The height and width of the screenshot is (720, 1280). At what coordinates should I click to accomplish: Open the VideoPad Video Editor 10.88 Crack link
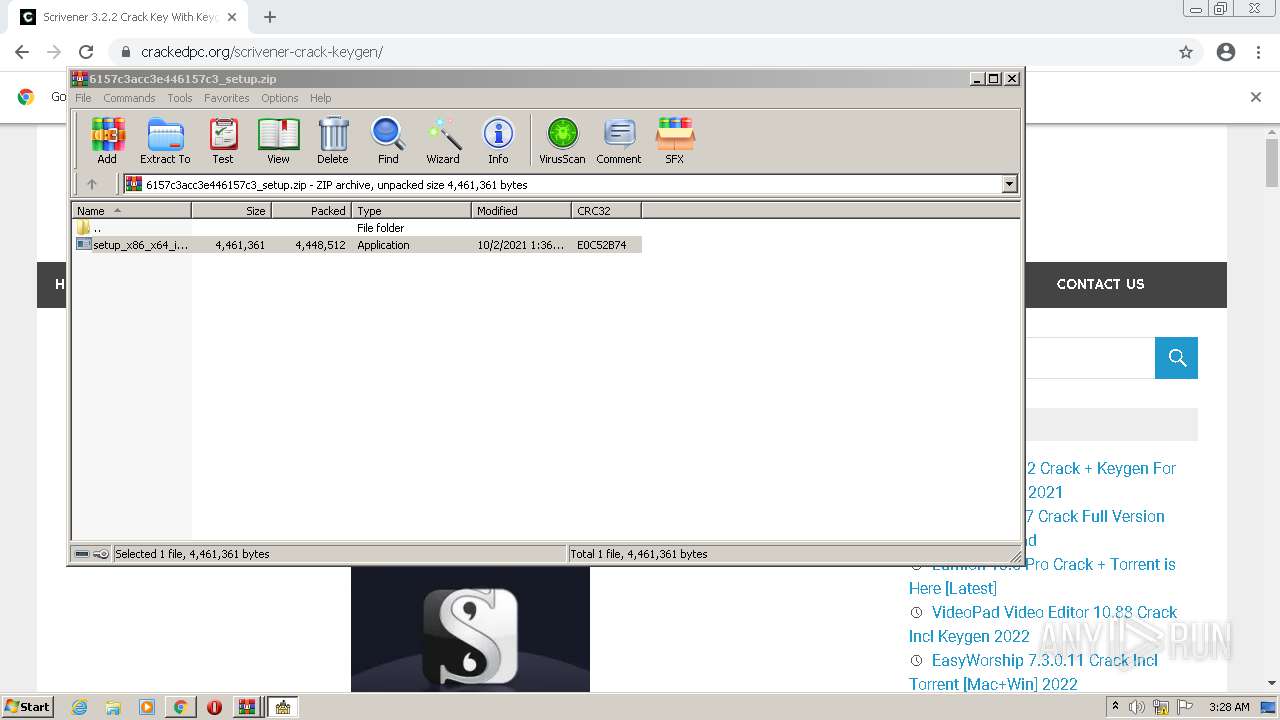coord(1043,624)
